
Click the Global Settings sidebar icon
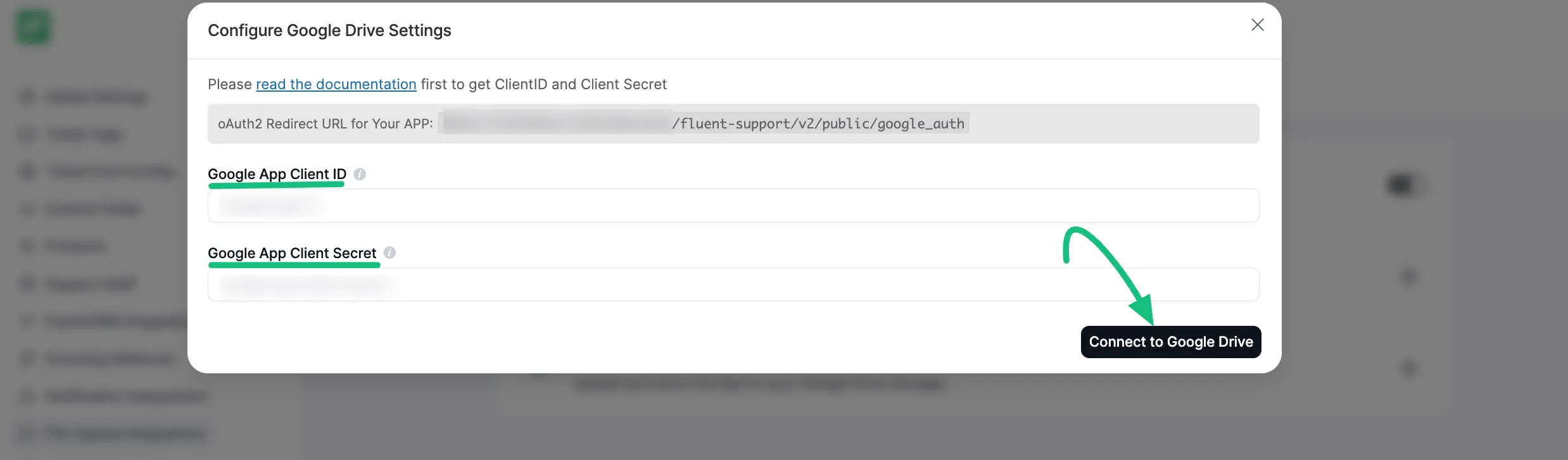25,97
